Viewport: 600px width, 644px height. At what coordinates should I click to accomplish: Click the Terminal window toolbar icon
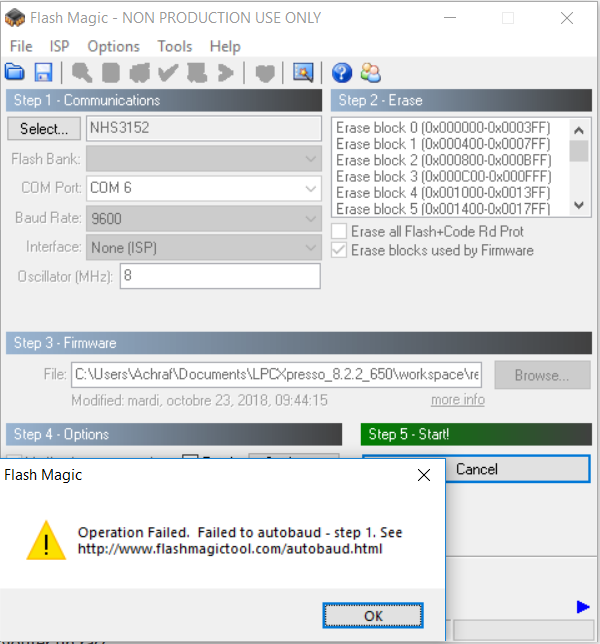(303, 73)
